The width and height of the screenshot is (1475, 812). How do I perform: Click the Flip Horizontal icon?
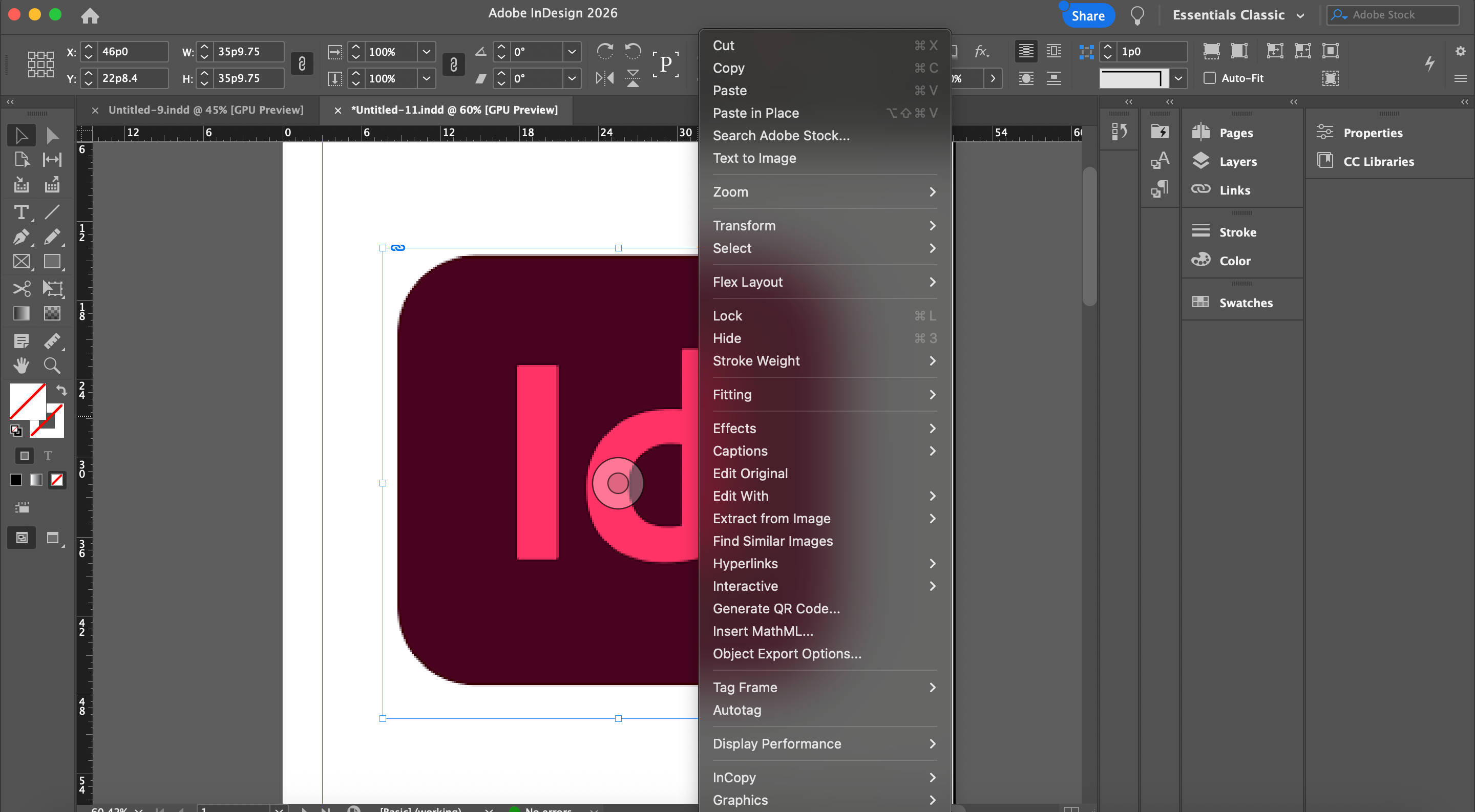[x=604, y=78]
